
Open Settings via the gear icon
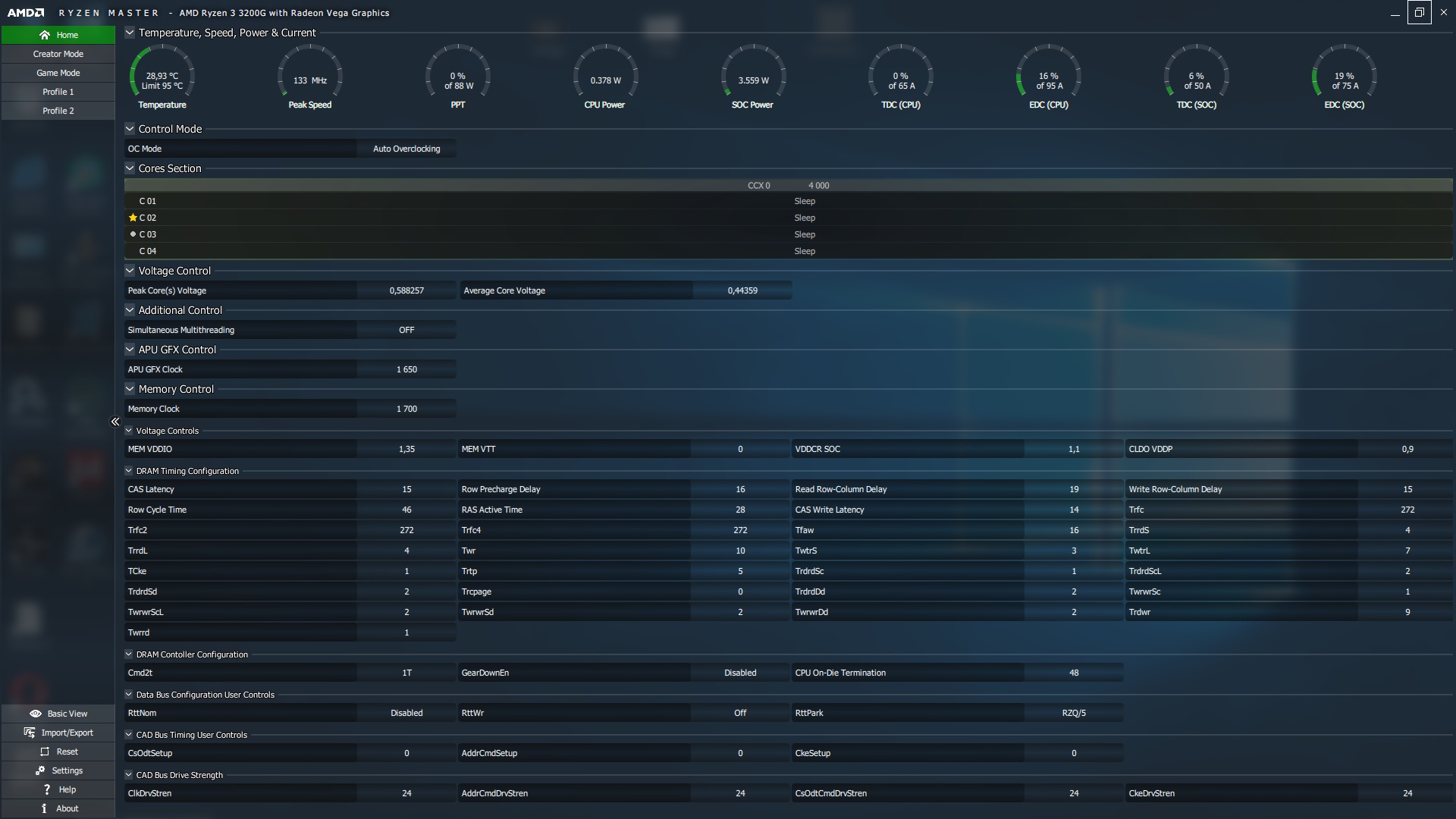pyautogui.click(x=40, y=770)
